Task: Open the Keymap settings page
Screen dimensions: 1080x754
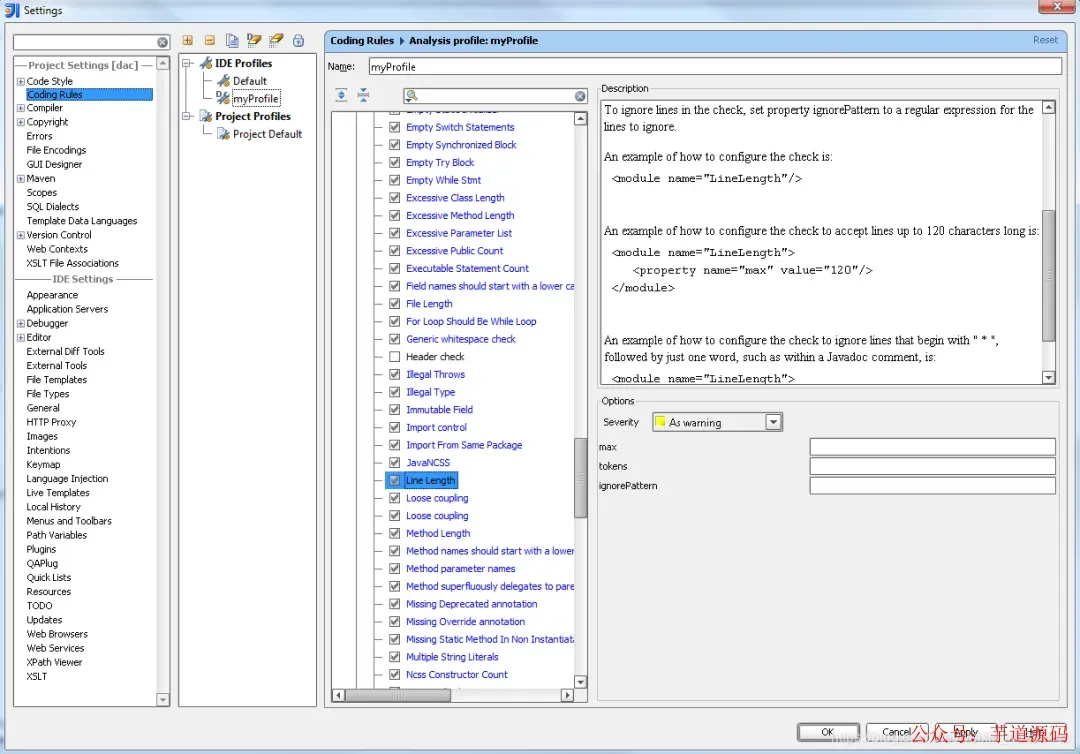Action: 43,465
